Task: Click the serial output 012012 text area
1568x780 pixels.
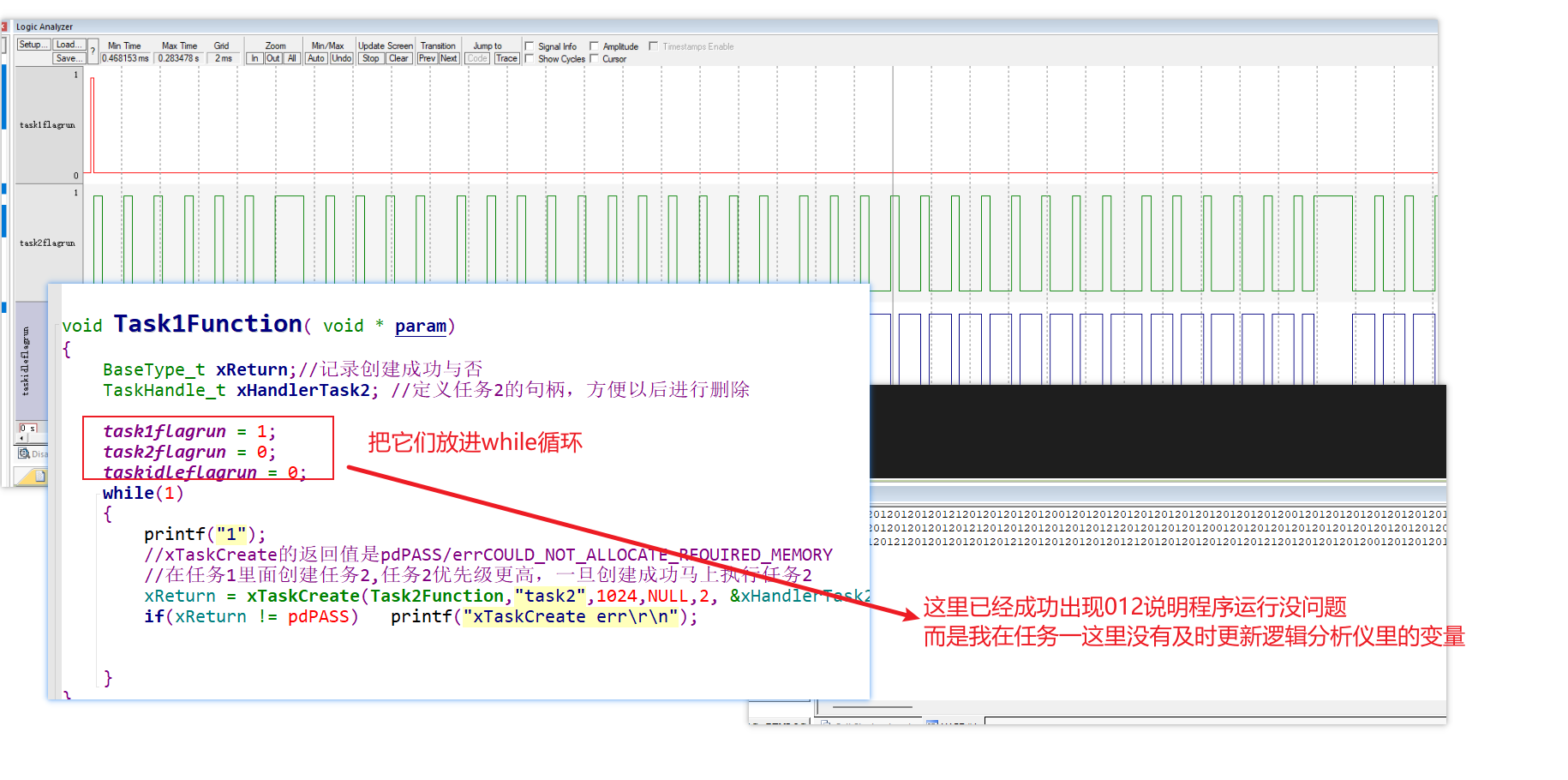Action: [x=1158, y=527]
